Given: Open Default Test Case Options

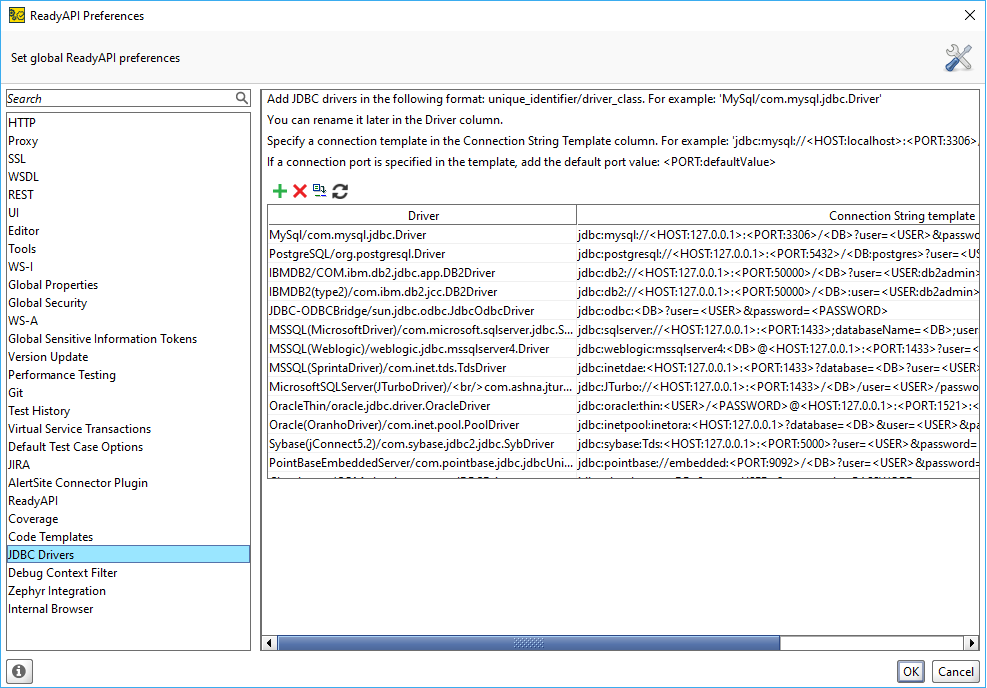Looking at the screenshot, I should (128, 447).
